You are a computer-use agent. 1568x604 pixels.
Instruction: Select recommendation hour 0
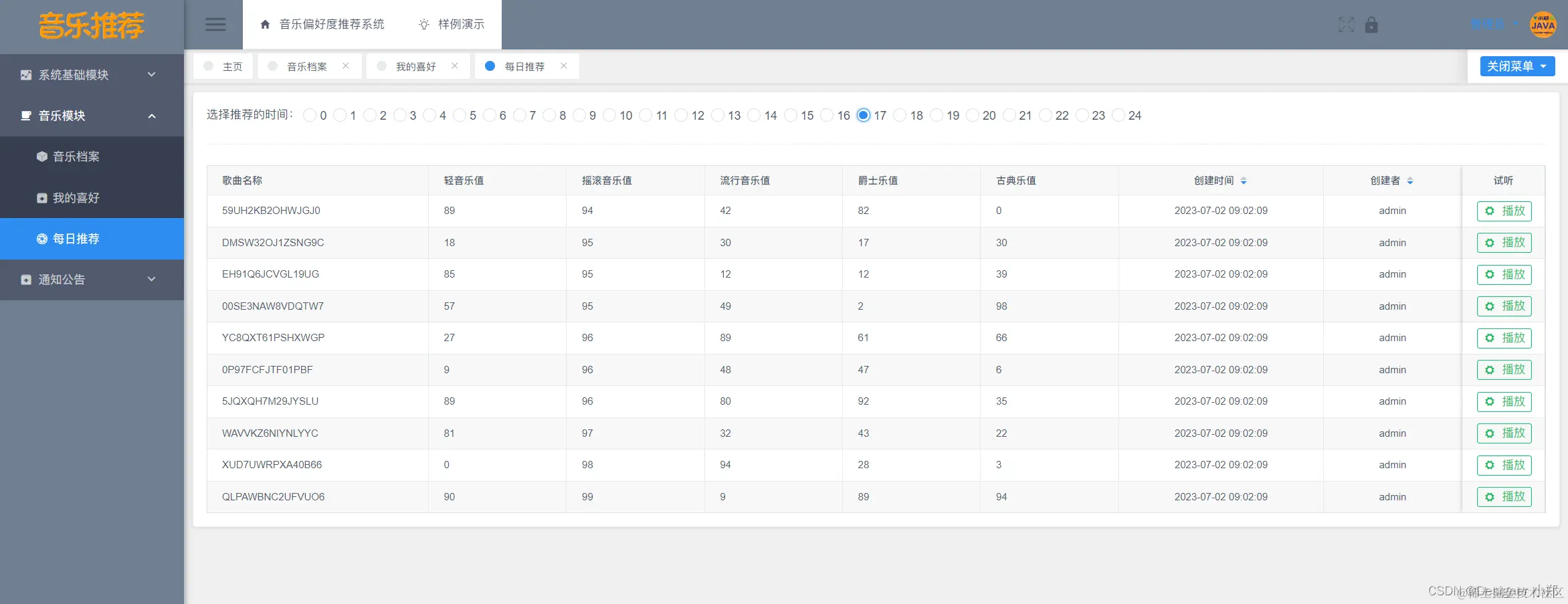[309, 115]
